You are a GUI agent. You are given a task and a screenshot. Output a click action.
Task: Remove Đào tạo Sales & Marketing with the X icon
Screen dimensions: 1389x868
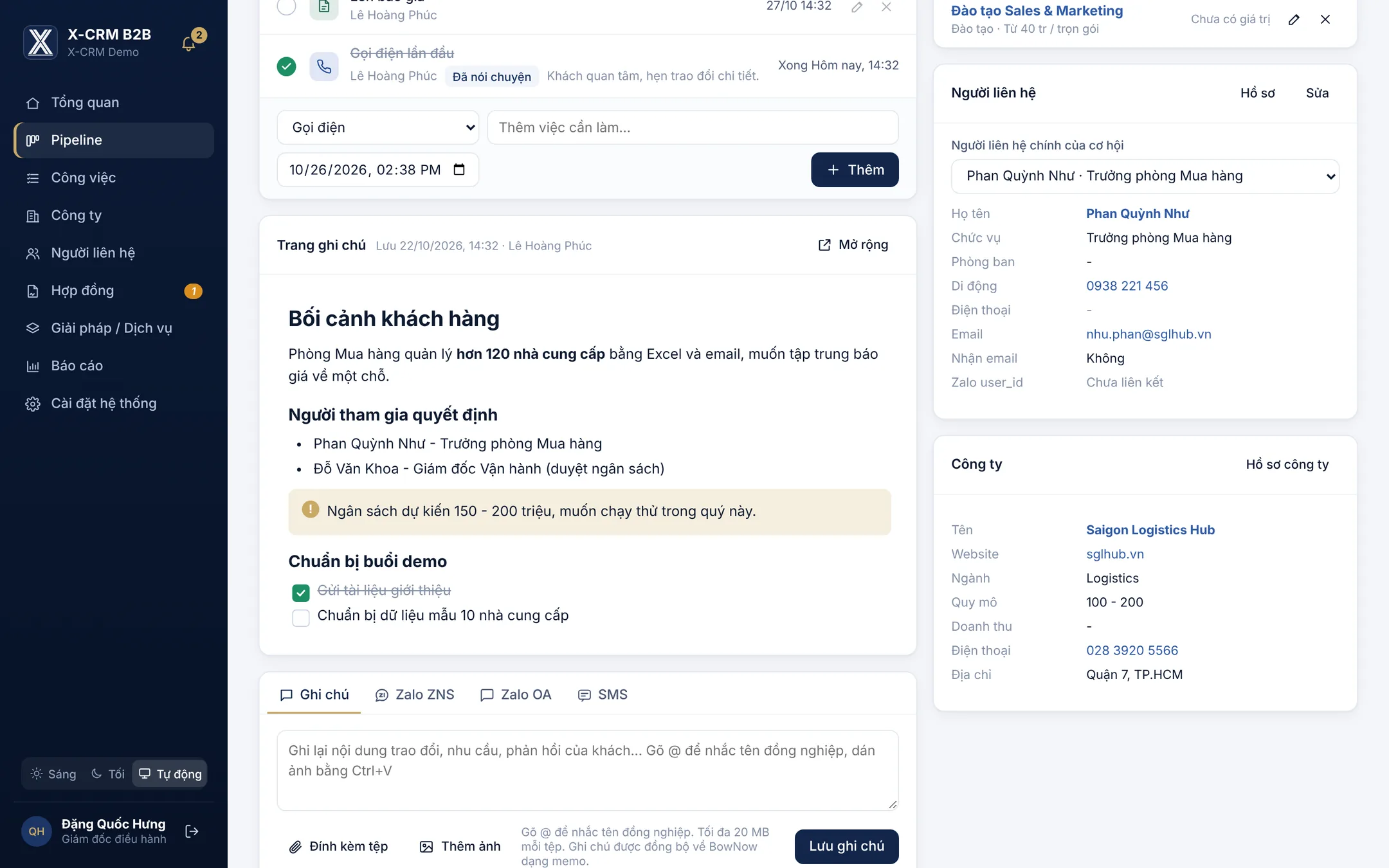(x=1325, y=19)
